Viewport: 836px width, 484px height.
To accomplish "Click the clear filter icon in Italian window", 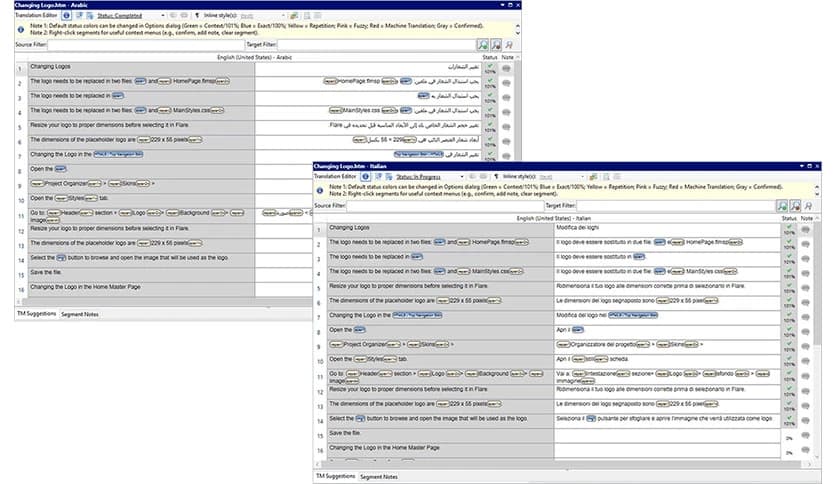I will click(x=809, y=206).
